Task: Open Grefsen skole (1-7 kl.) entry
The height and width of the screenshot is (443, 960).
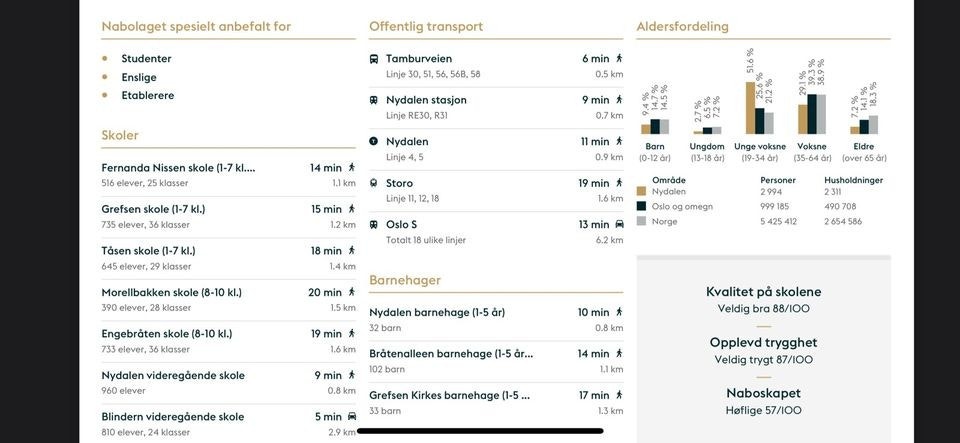Action: click(153, 209)
